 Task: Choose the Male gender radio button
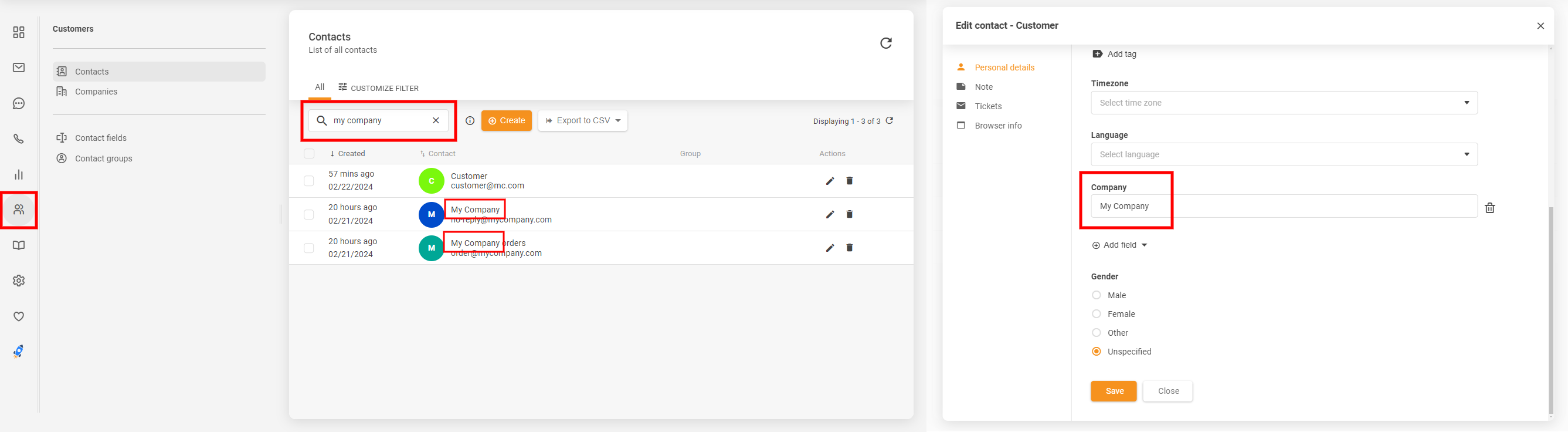point(1097,295)
